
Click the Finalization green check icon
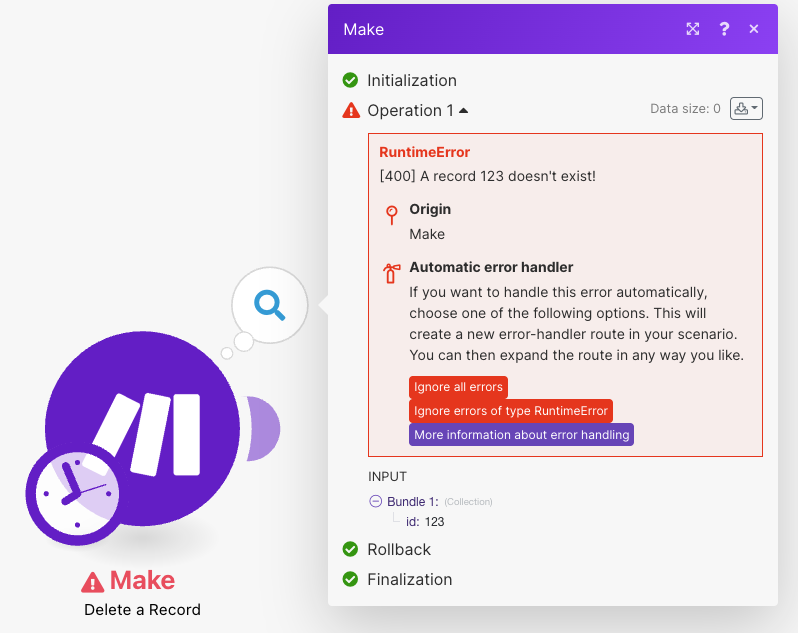pyautogui.click(x=350, y=579)
